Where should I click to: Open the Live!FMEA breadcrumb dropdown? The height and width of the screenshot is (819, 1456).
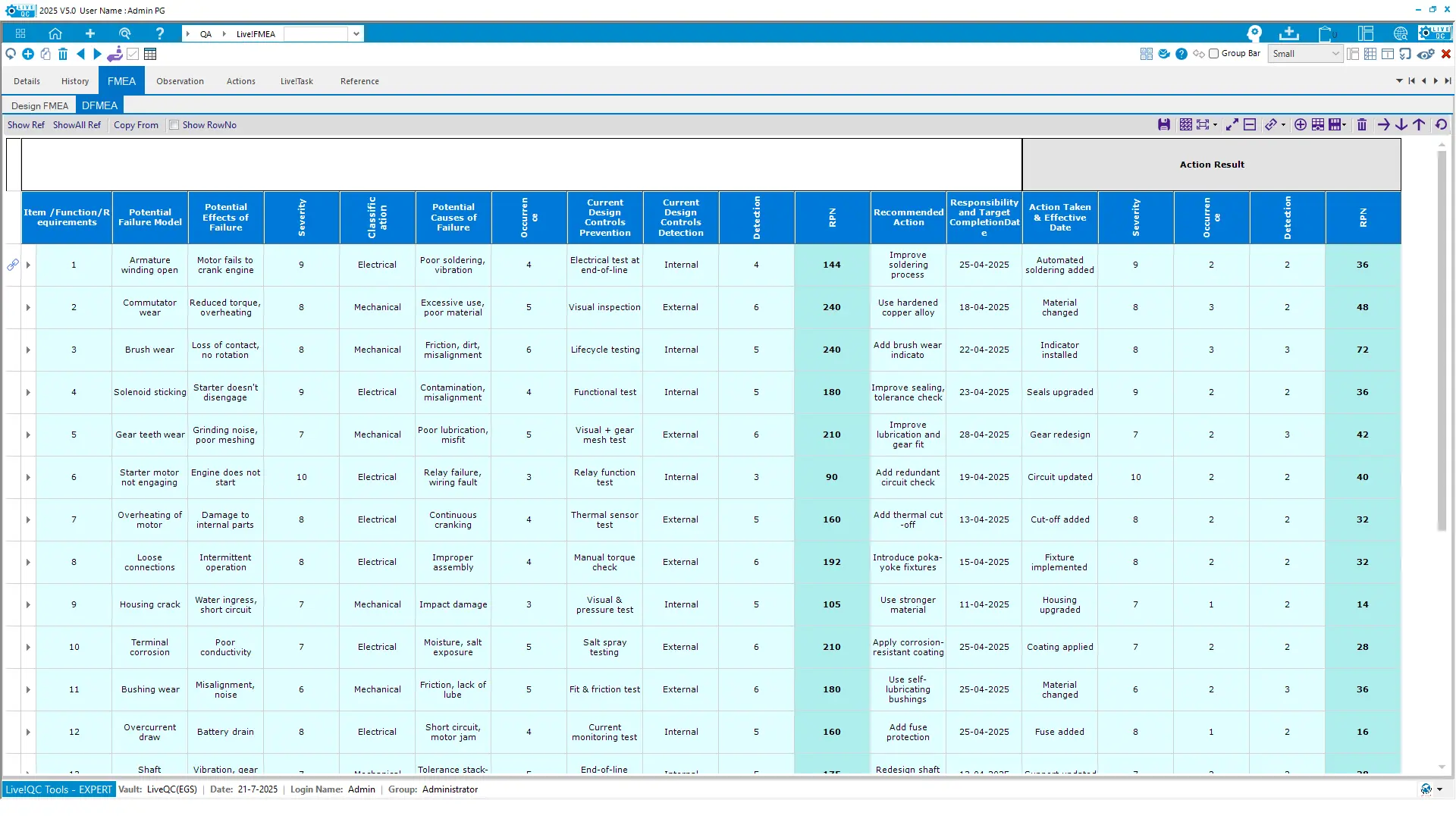(355, 33)
